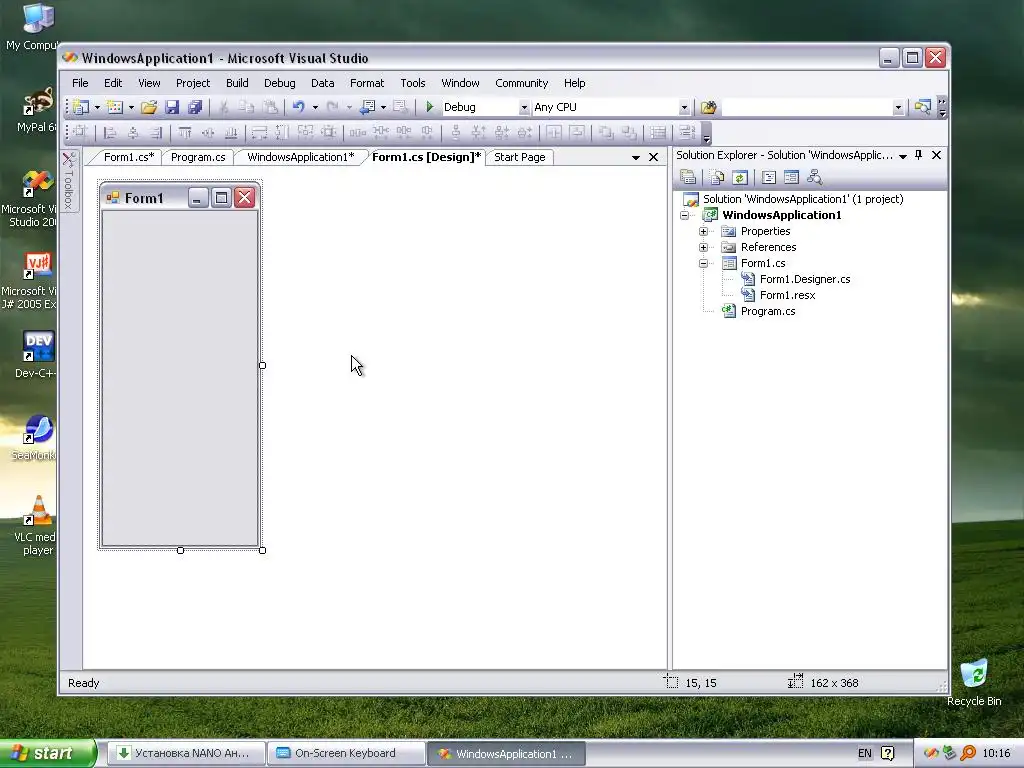Screen dimensions: 1024x768
Task: Open the Build menu
Action: pyautogui.click(x=237, y=83)
